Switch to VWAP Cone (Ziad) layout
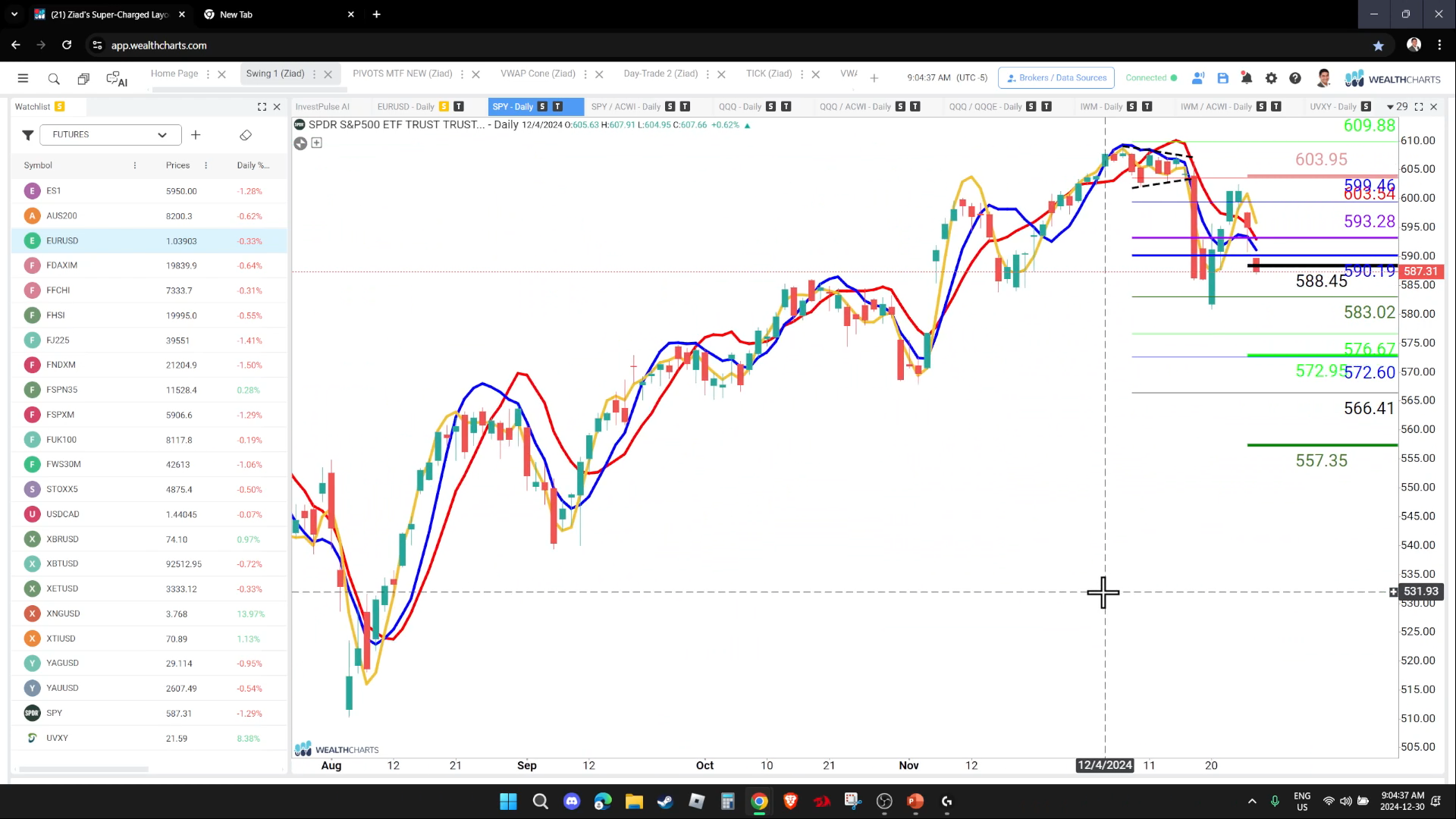 [x=538, y=74]
